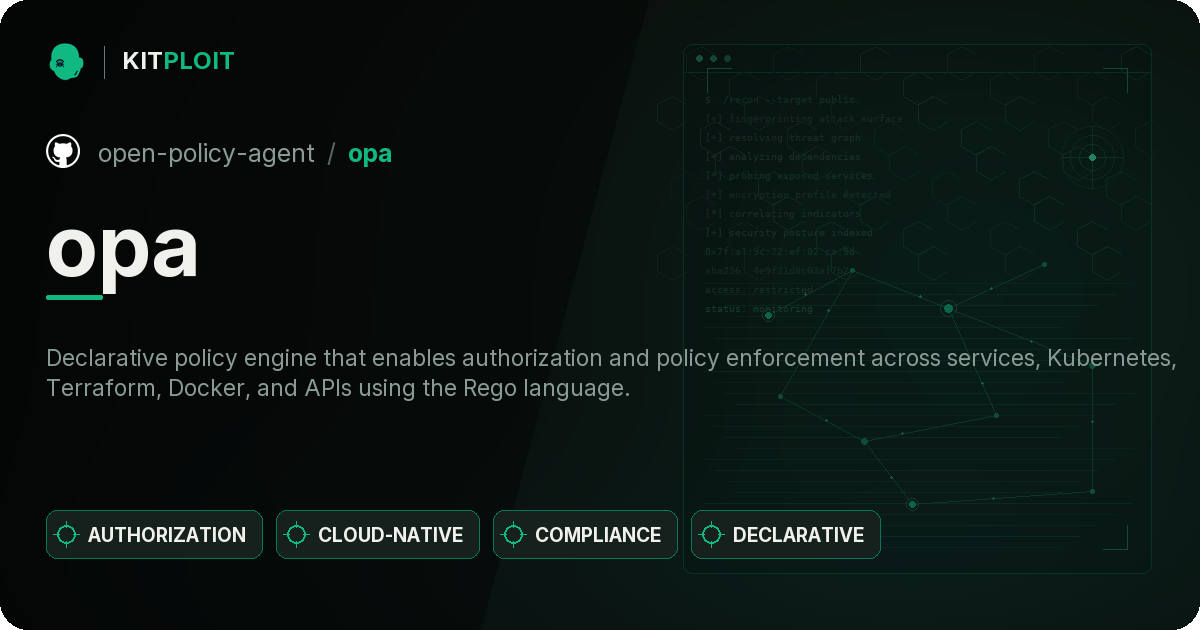The image size is (1200, 630).
Task: Click the crosshair icon in CLOUD-NATIVE tag
Action: click(x=297, y=534)
